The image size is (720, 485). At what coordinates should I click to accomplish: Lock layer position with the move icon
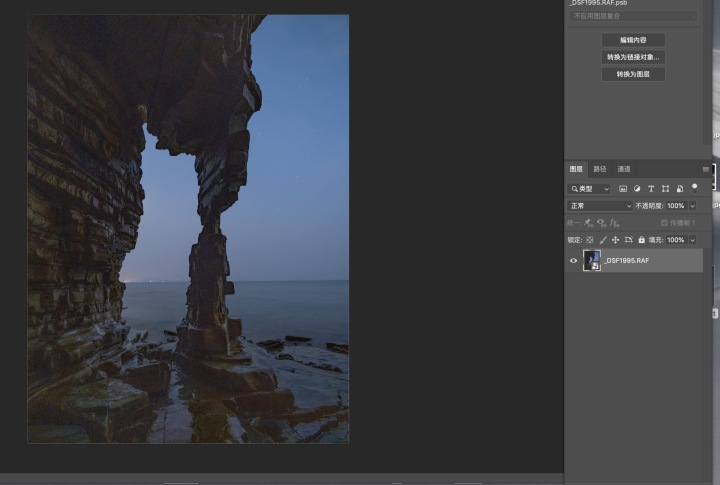(615, 240)
